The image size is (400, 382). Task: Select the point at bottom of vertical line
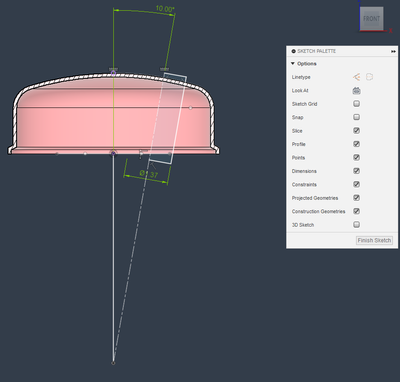click(x=113, y=363)
